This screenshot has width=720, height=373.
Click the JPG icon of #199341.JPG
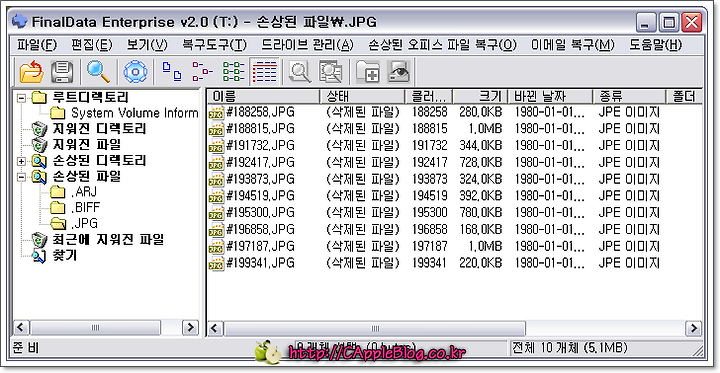(216, 264)
